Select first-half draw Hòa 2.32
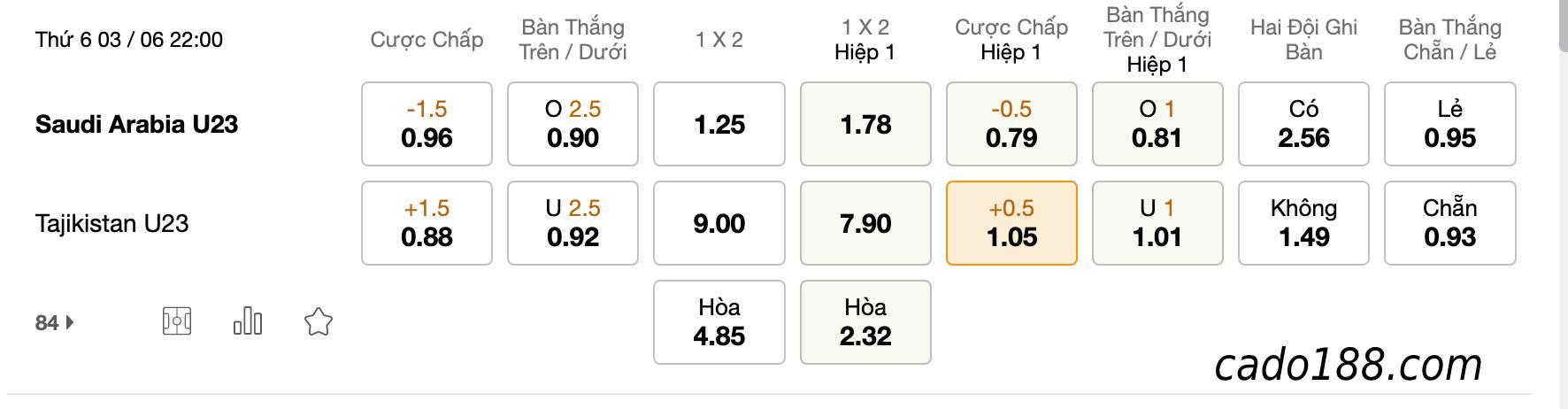 (865, 322)
